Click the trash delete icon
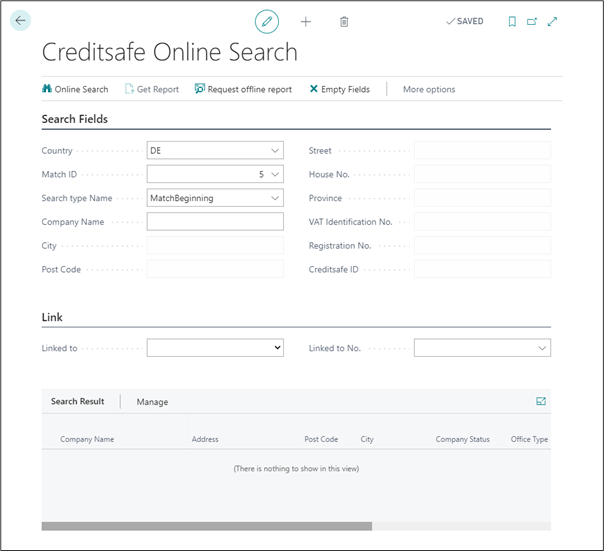This screenshot has height=551, width=604. pos(344,21)
